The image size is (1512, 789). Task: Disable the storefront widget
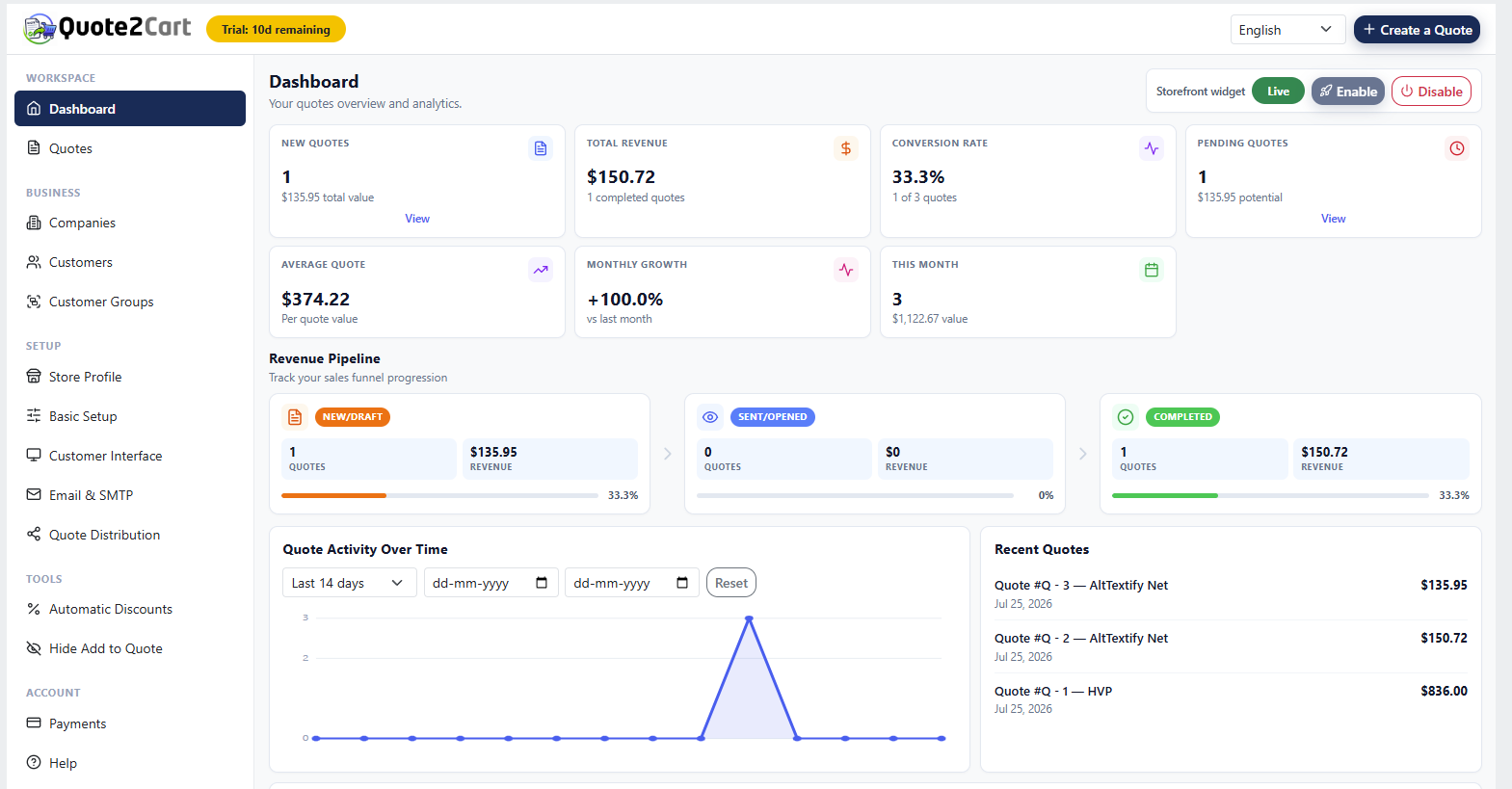(x=1431, y=92)
